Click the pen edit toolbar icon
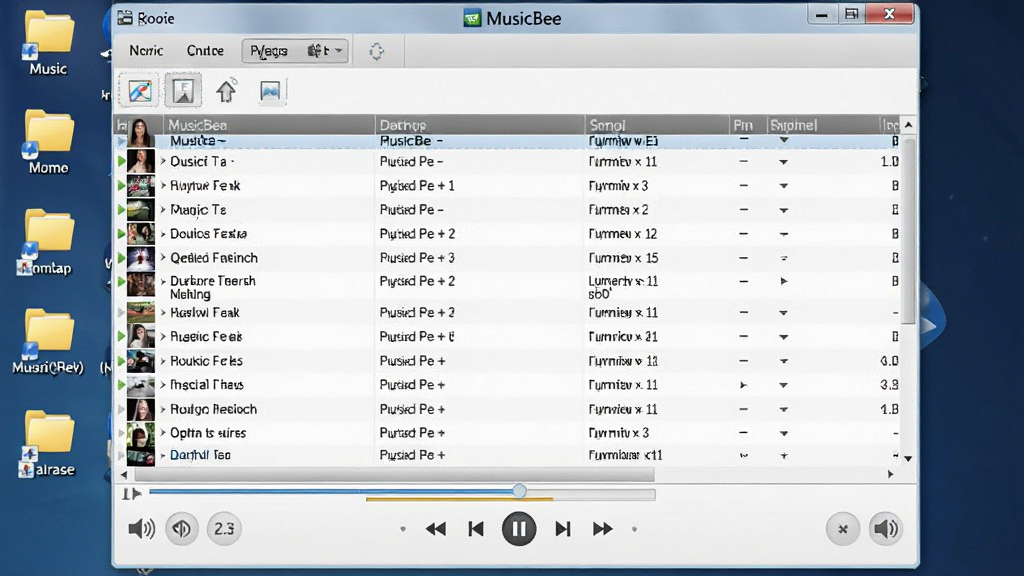 (x=140, y=91)
